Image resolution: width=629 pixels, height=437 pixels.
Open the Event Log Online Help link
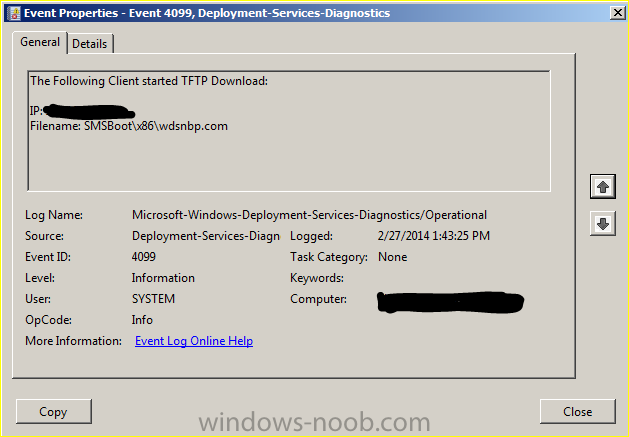(x=194, y=341)
